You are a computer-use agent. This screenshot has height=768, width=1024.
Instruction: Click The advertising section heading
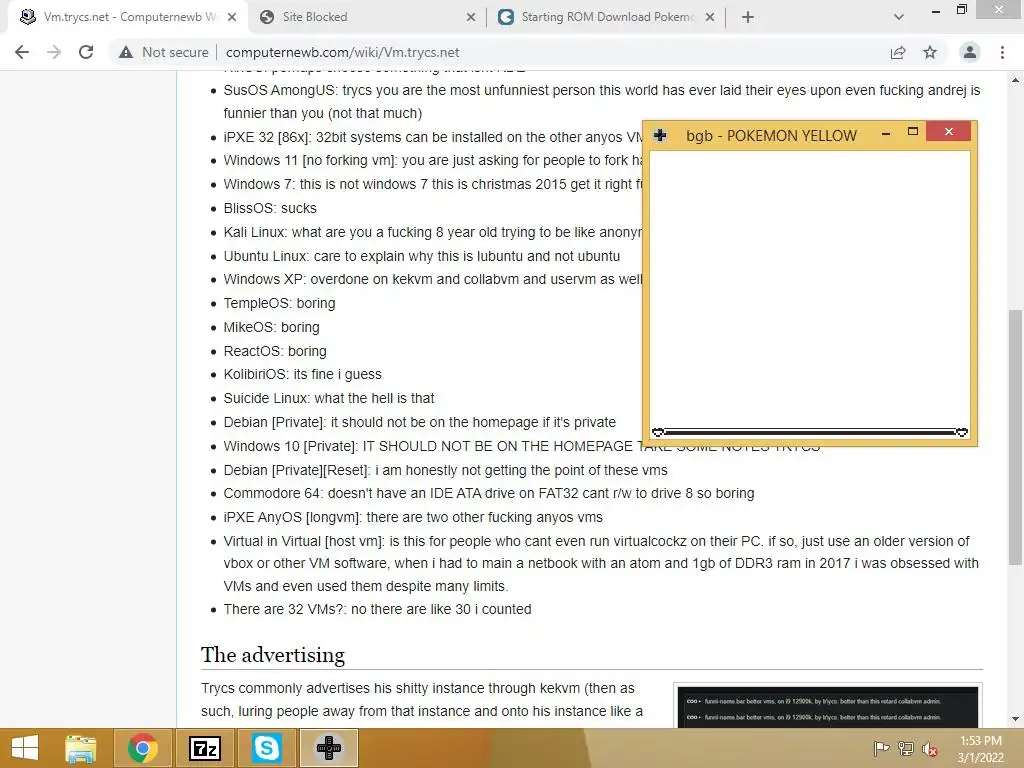point(273,654)
